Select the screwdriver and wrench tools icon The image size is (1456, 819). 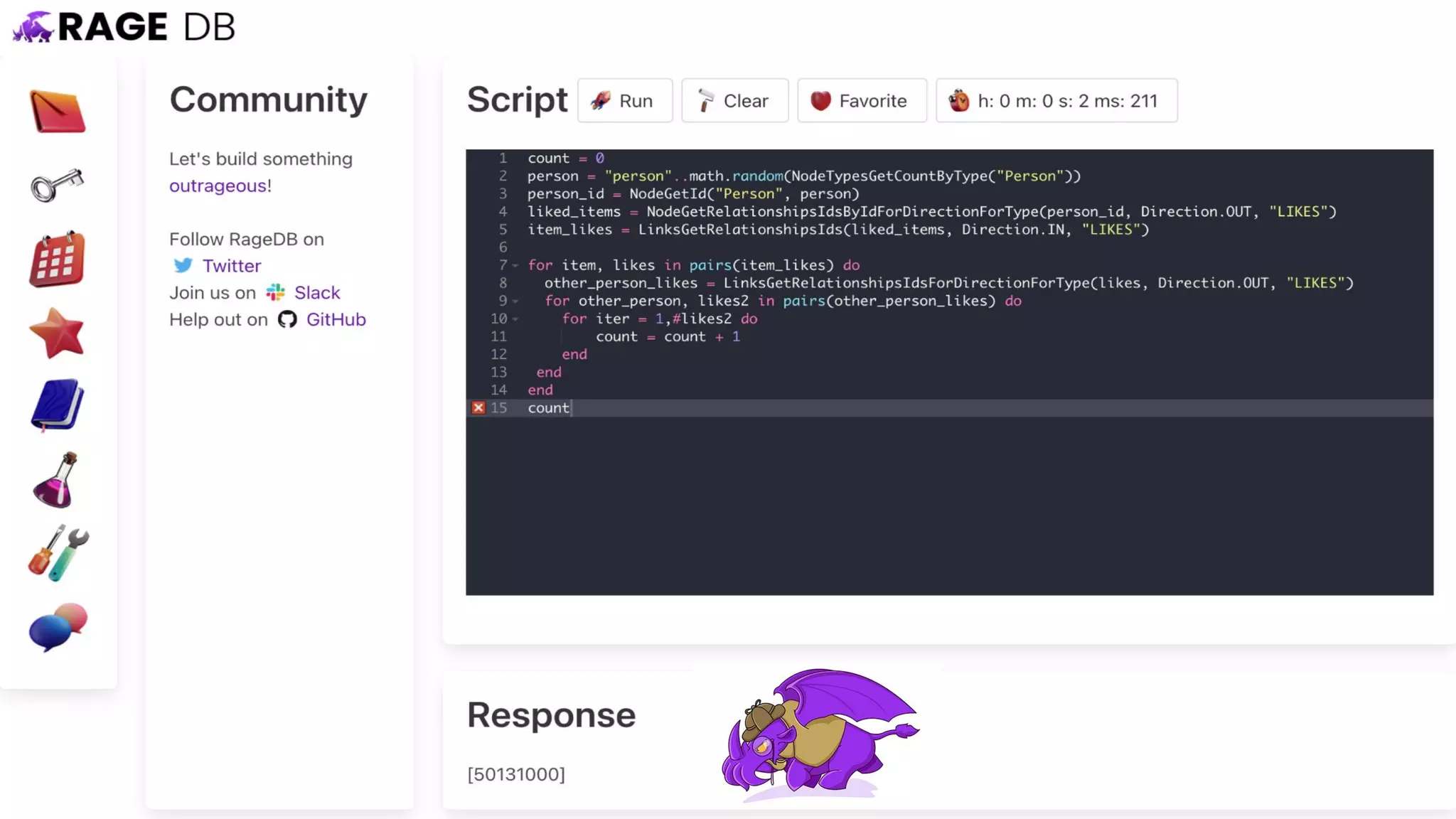58,553
